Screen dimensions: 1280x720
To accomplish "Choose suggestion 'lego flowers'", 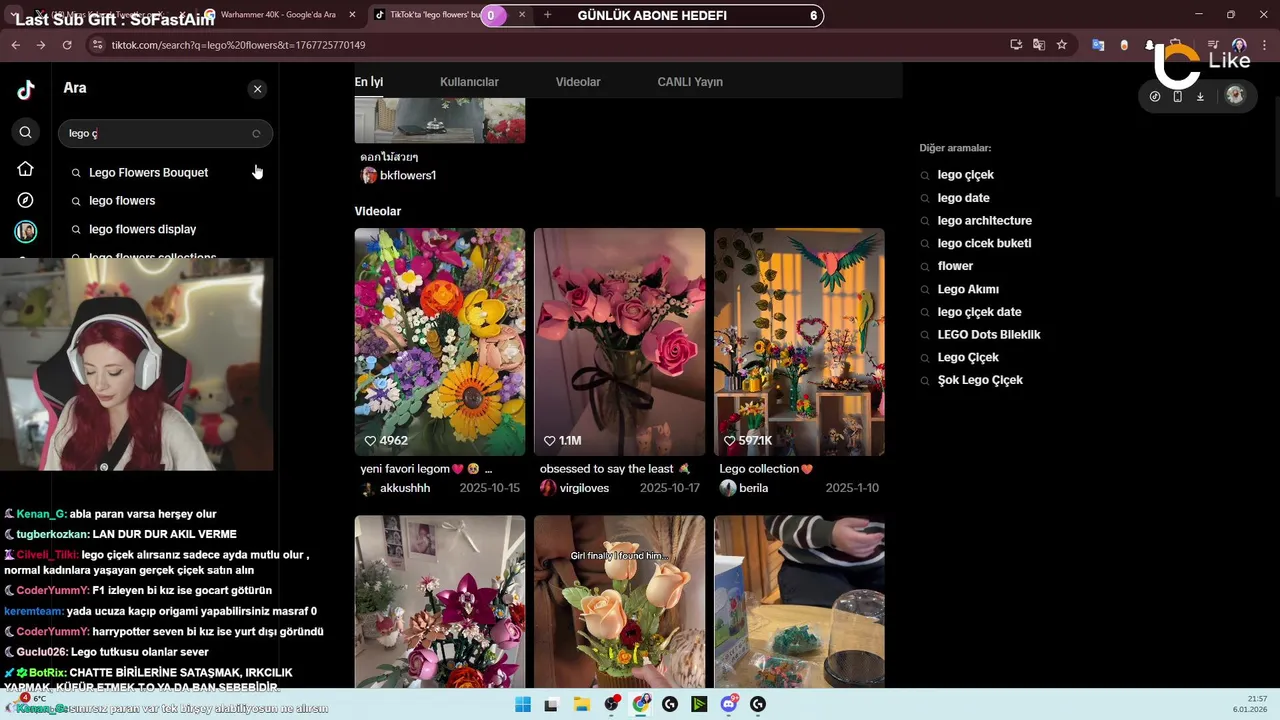I will (x=122, y=201).
